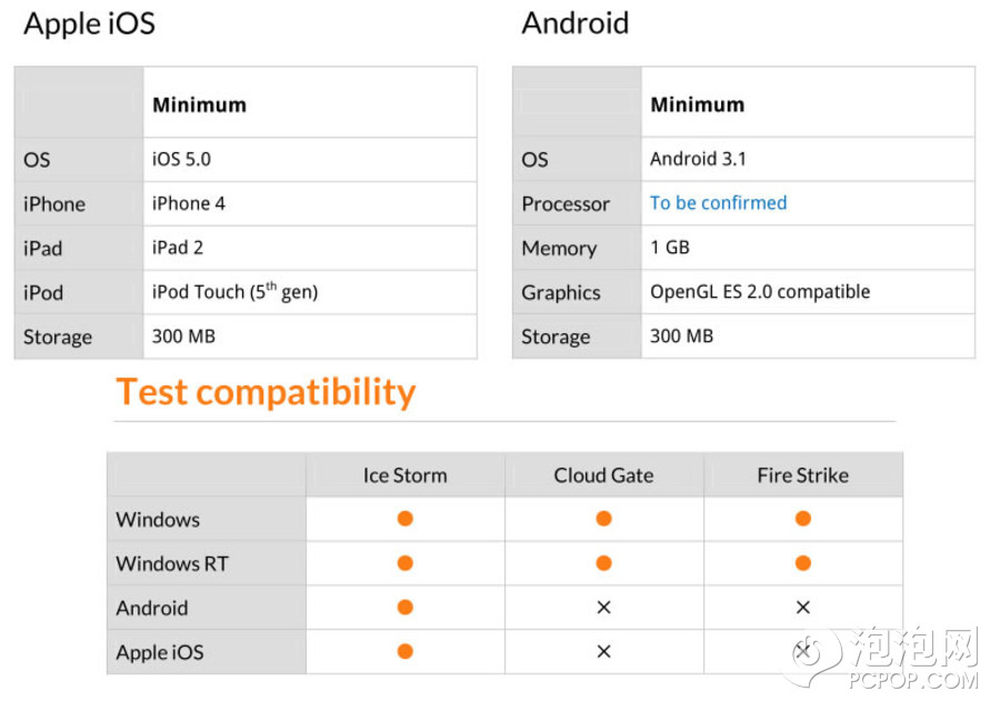1000x711 pixels.
Task: Click the orange dot for Windows Ice Storm
Action: pos(405,518)
